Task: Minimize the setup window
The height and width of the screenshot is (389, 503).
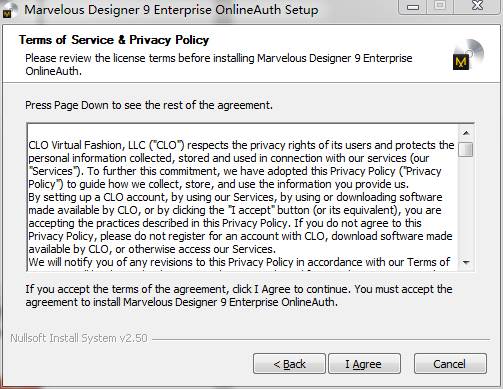Action: [x=413, y=7]
